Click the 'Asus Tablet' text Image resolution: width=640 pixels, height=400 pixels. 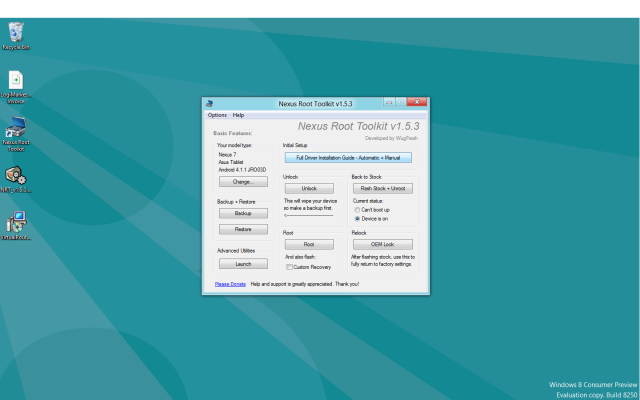(x=231, y=162)
